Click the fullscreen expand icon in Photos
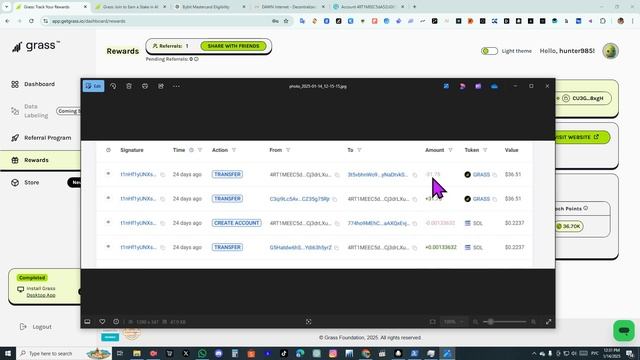The image size is (640, 360). click(548, 322)
